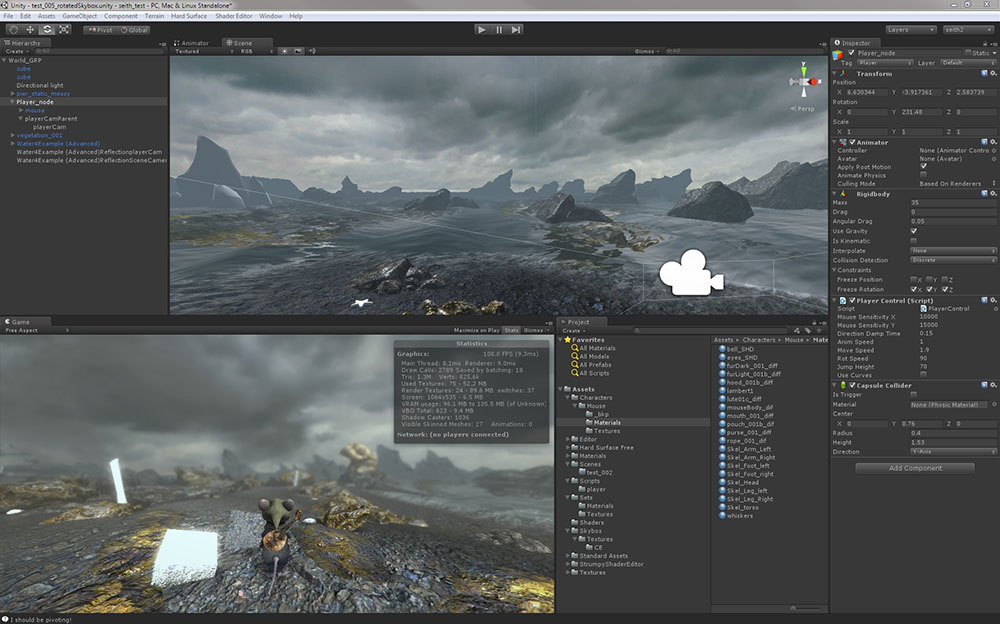The height and width of the screenshot is (624, 1000).
Task: Toggle Apply Root Motion checkbox
Action: [923, 167]
